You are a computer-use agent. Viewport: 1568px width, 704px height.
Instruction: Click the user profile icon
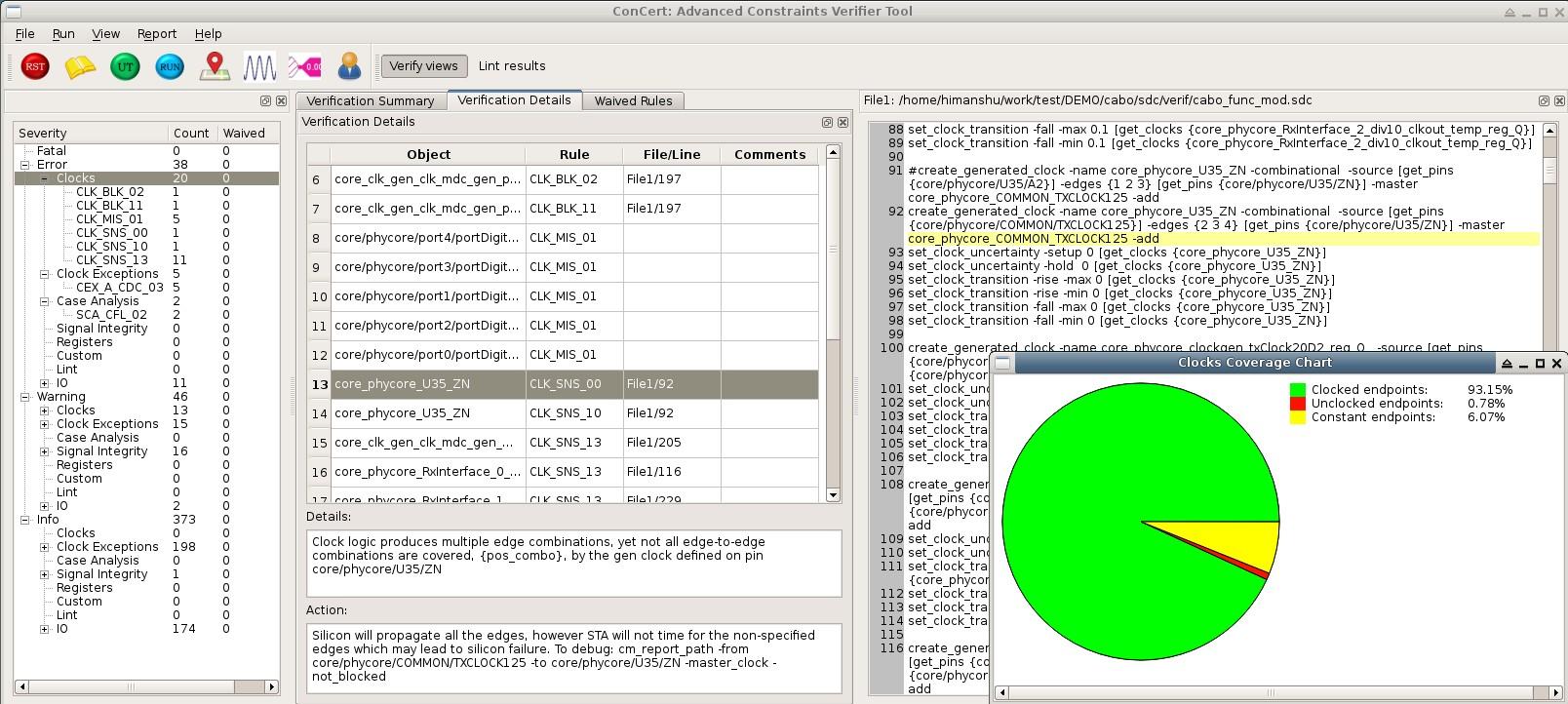pyautogui.click(x=349, y=66)
